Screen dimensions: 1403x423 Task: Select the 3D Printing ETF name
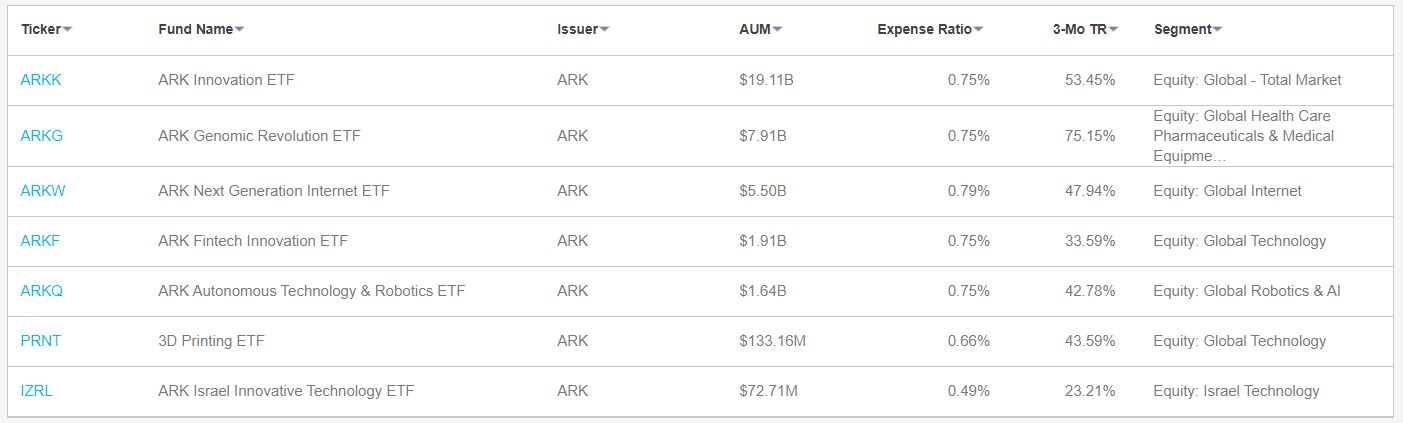click(211, 341)
